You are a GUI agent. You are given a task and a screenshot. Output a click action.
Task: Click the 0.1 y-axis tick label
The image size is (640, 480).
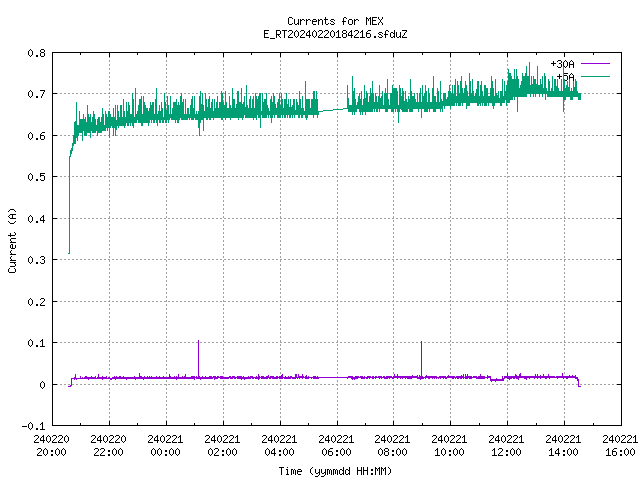tap(36, 343)
